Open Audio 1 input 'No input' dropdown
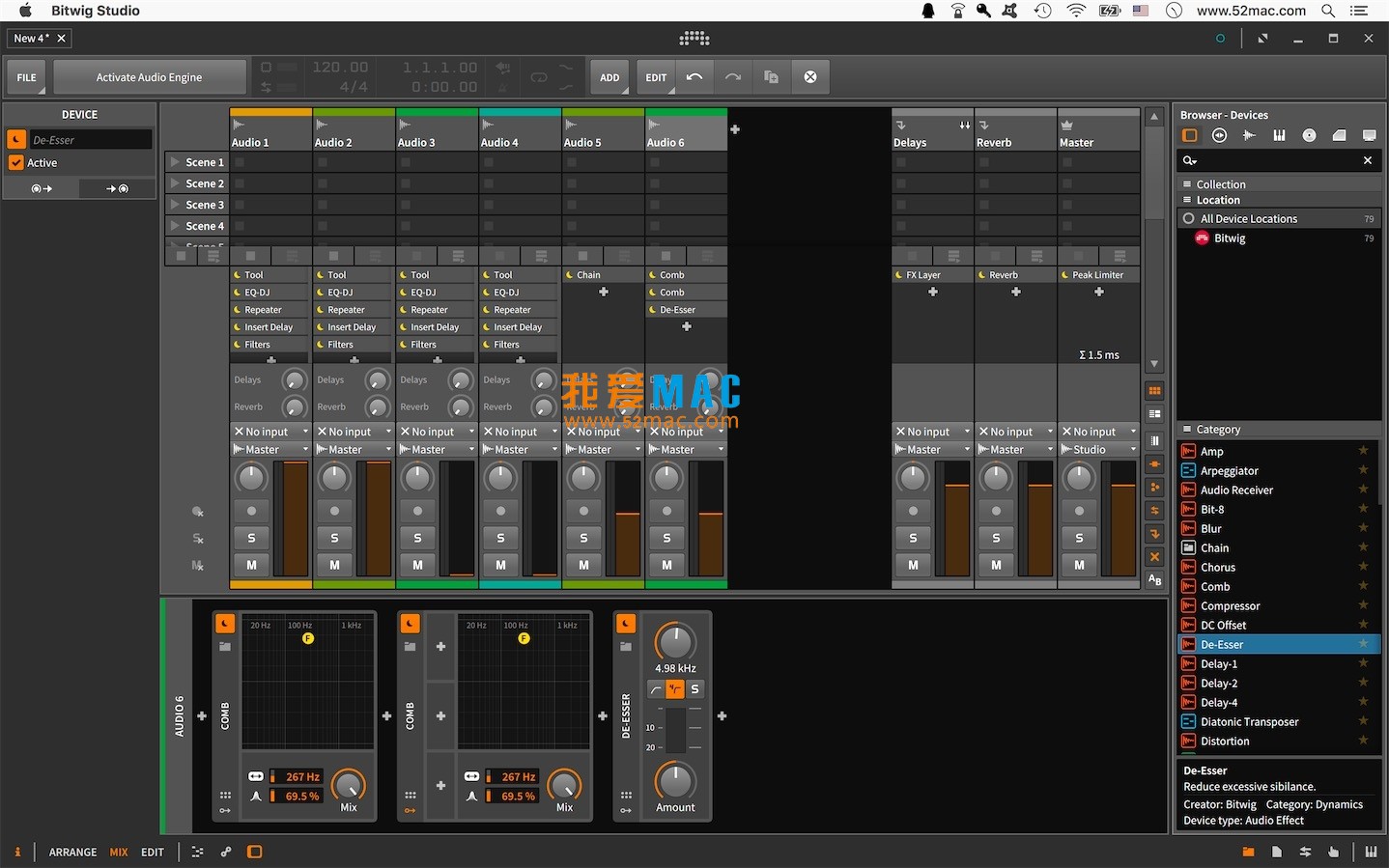1389x868 pixels. pos(270,432)
